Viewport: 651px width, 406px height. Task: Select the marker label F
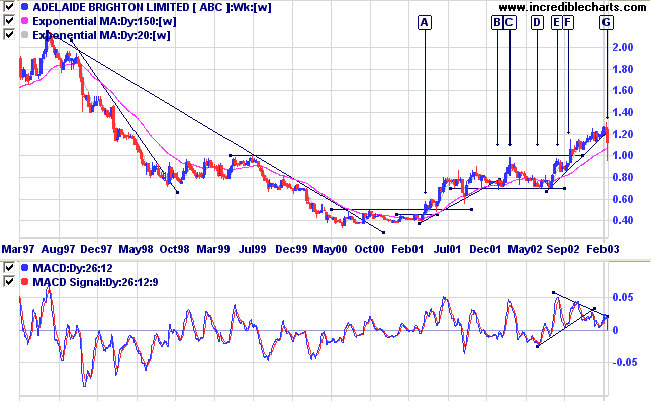pyautogui.click(x=568, y=22)
